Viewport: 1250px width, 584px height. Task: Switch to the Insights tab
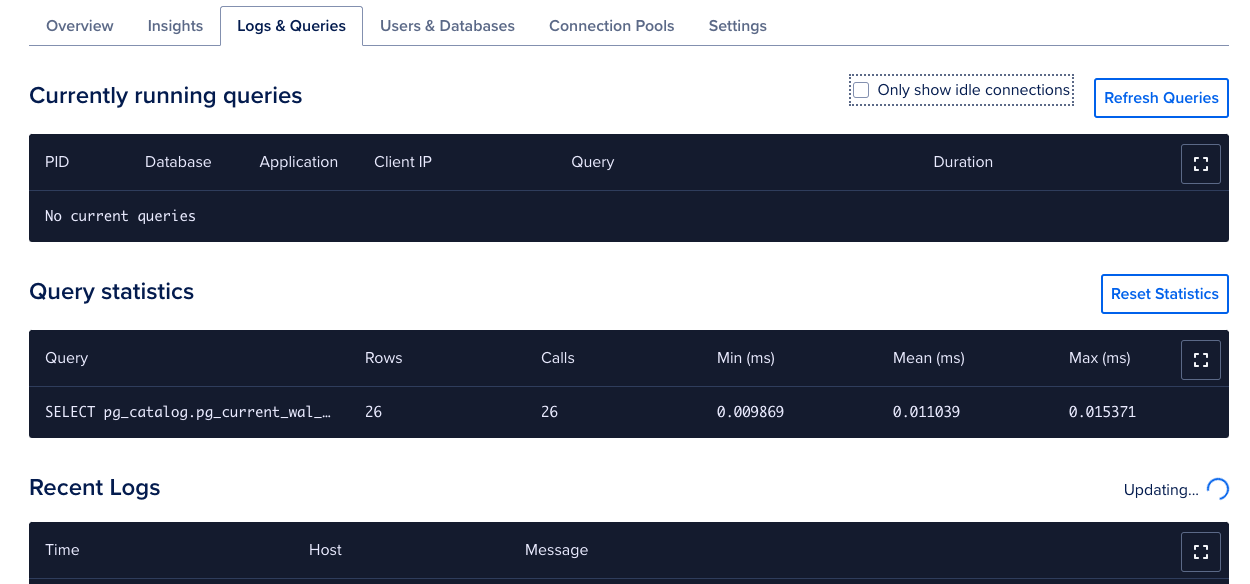click(175, 26)
